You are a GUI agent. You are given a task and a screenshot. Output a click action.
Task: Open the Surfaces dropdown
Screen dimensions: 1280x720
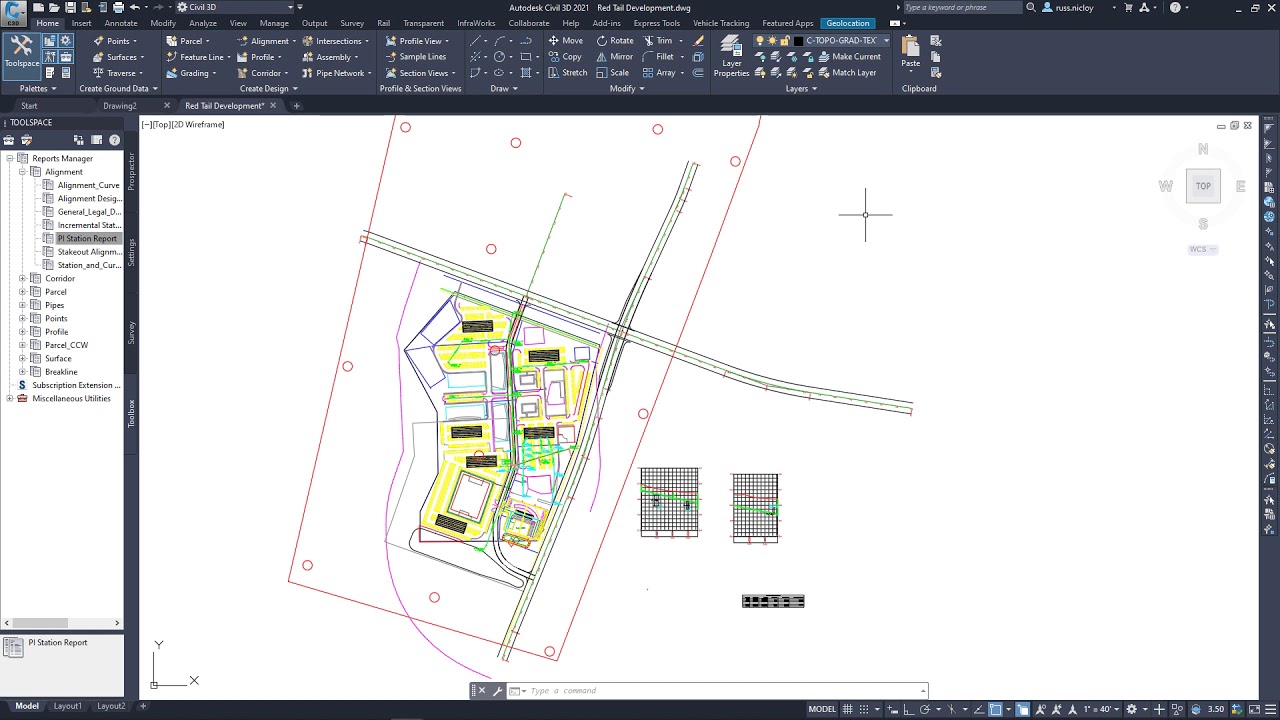coord(120,57)
